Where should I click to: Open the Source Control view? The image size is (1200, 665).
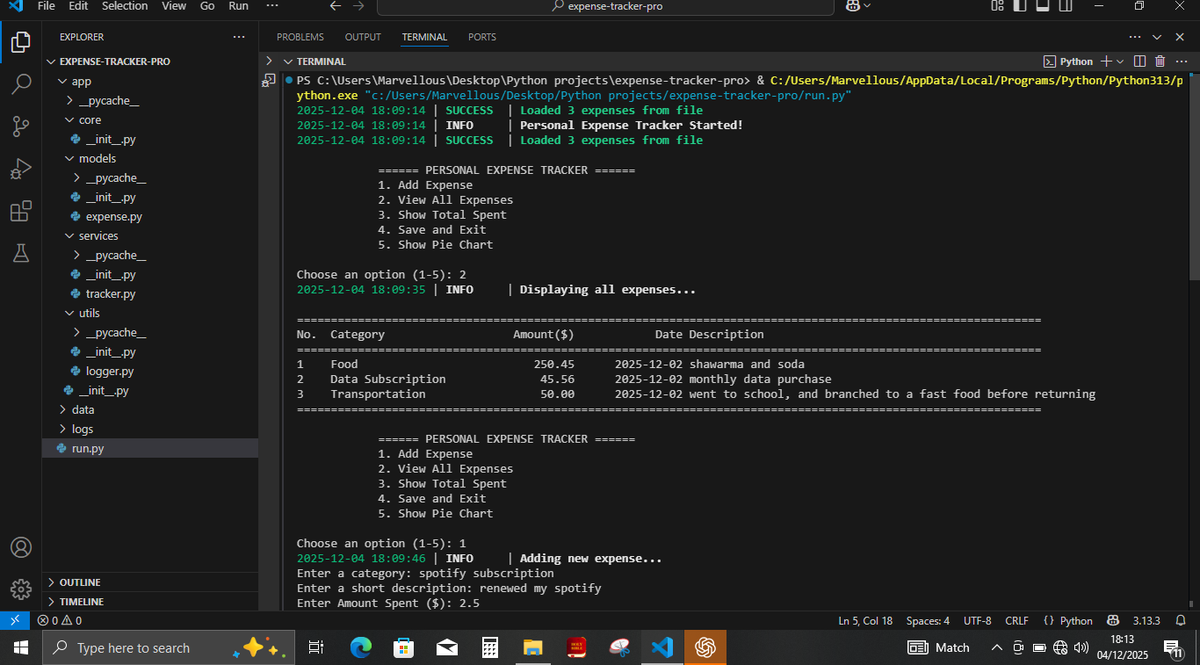pos(21,126)
